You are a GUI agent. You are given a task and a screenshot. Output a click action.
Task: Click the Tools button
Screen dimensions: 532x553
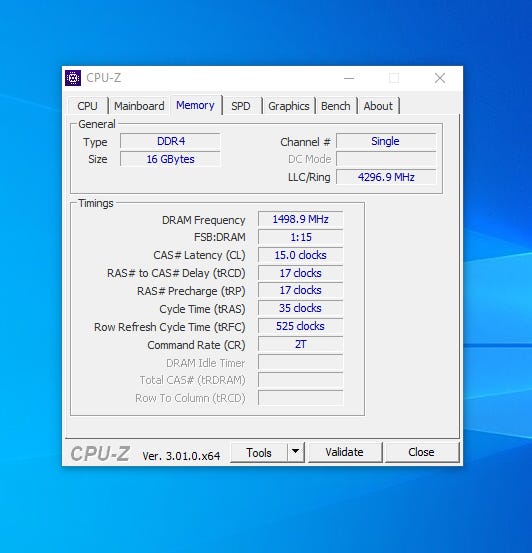(x=259, y=452)
